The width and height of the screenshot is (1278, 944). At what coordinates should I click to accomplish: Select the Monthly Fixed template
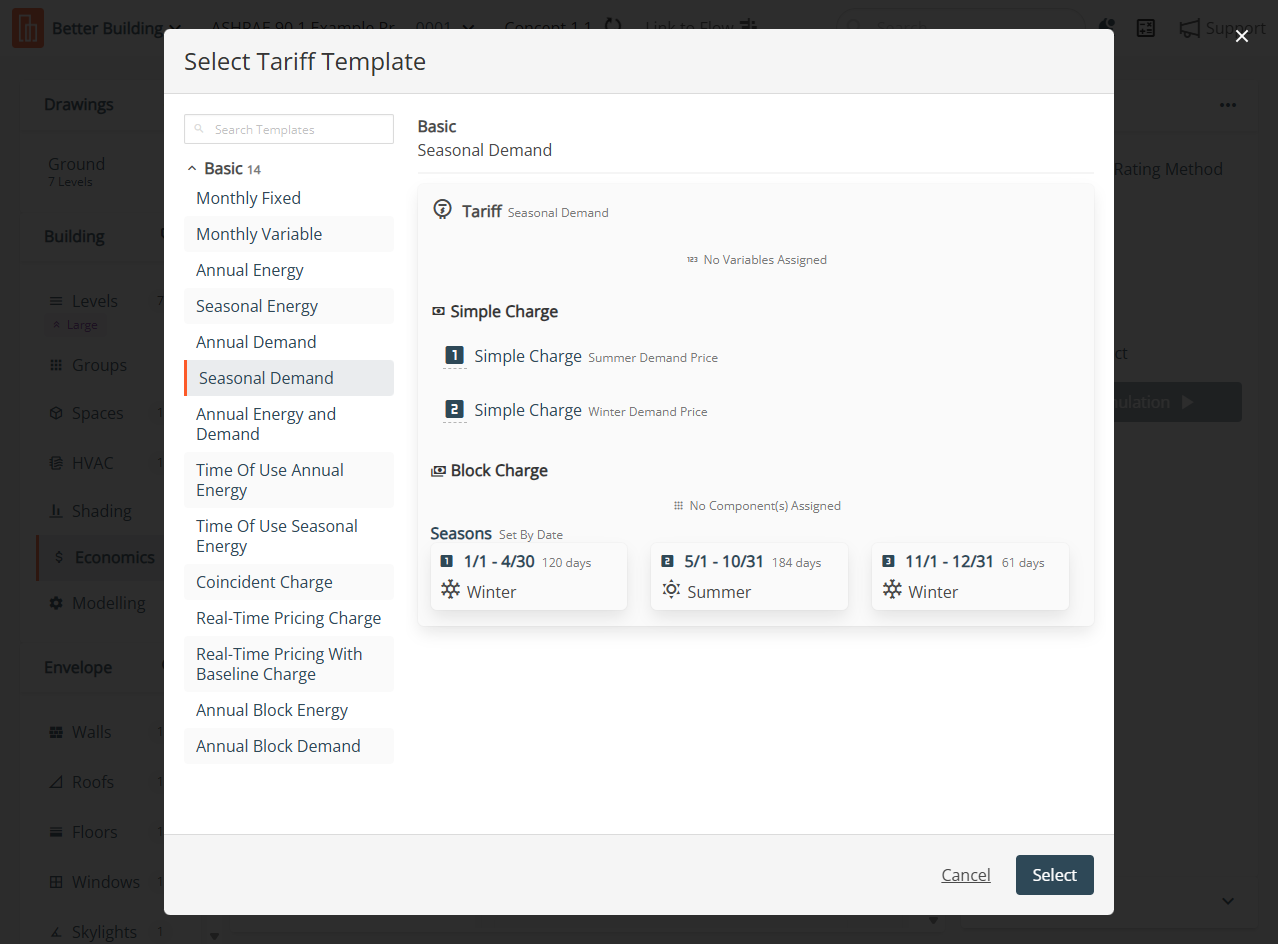click(248, 198)
